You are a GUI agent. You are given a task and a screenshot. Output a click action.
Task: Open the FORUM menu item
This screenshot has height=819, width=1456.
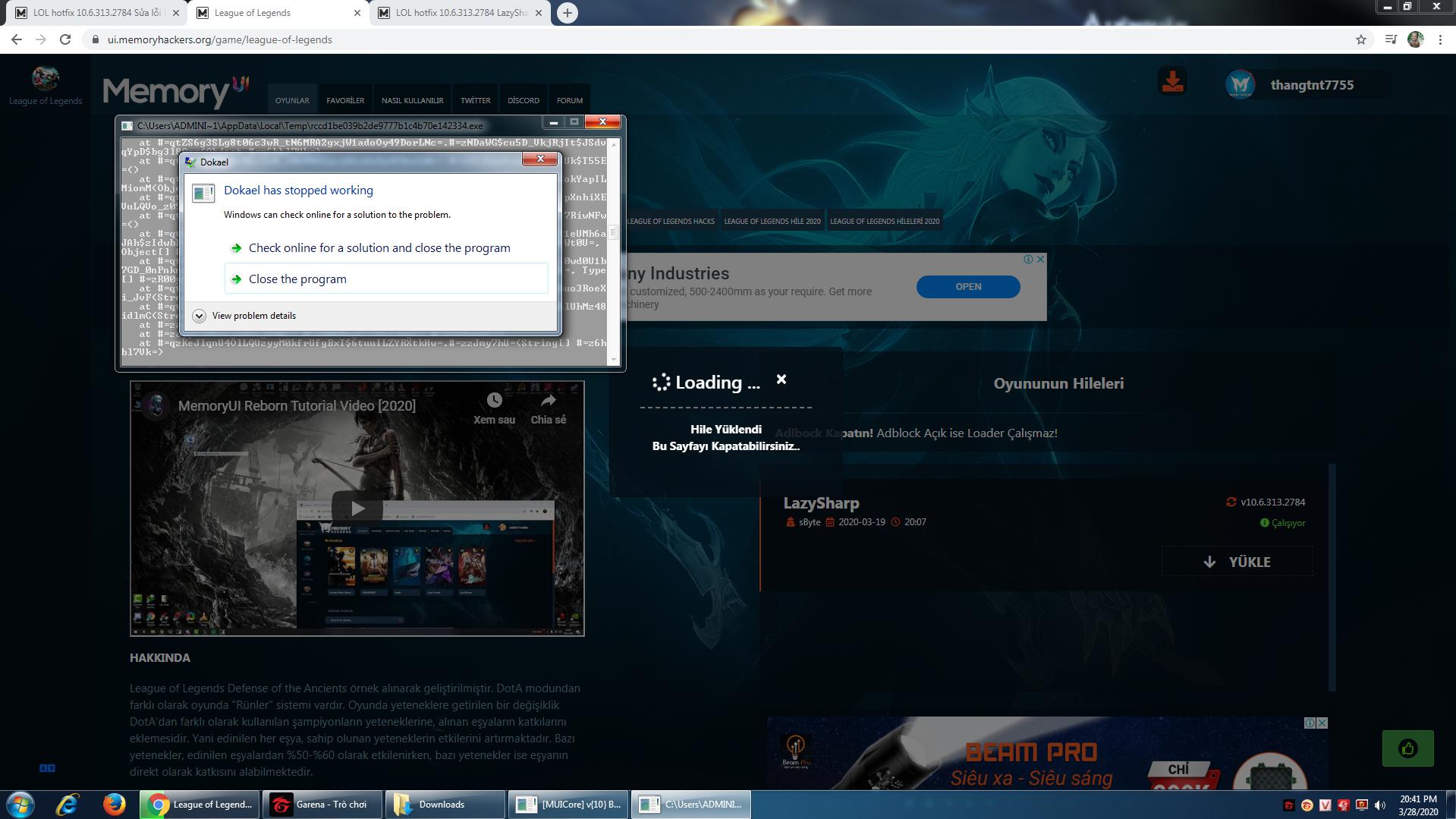pyautogui.click(x=570, y=100)
